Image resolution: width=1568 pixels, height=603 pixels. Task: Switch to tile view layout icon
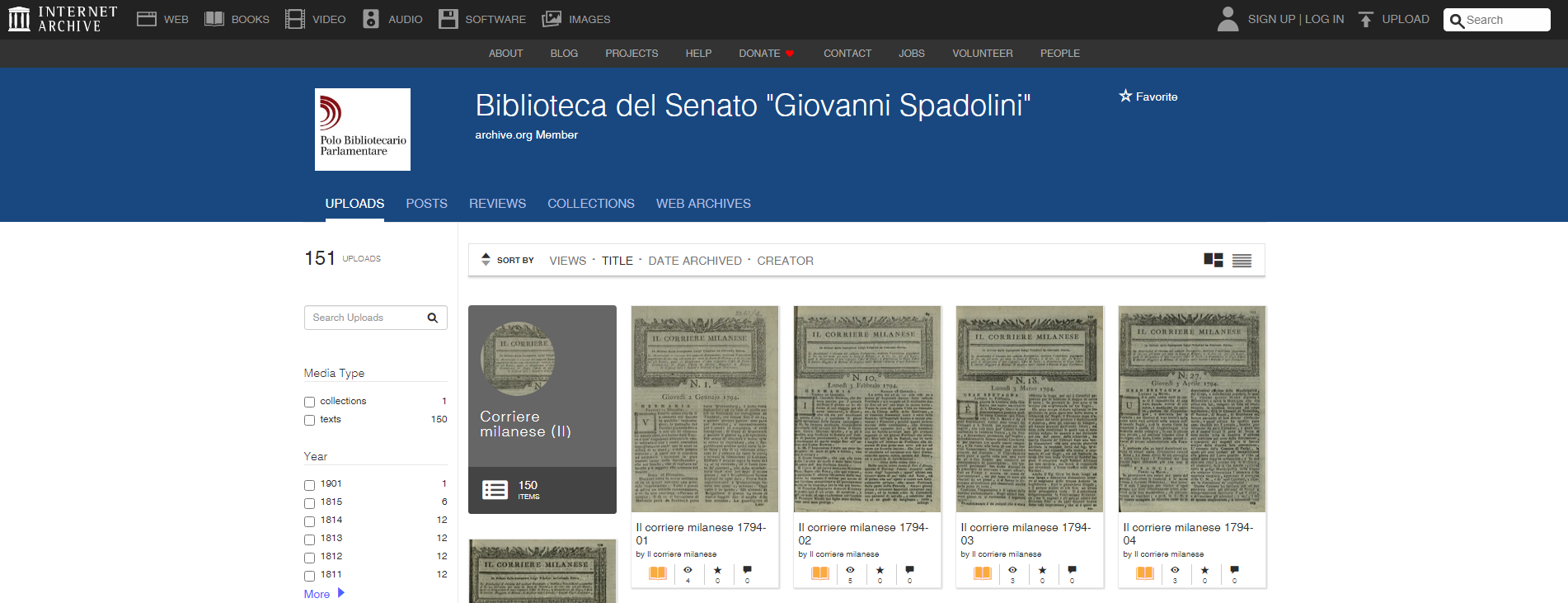(x=1213, y=261)
